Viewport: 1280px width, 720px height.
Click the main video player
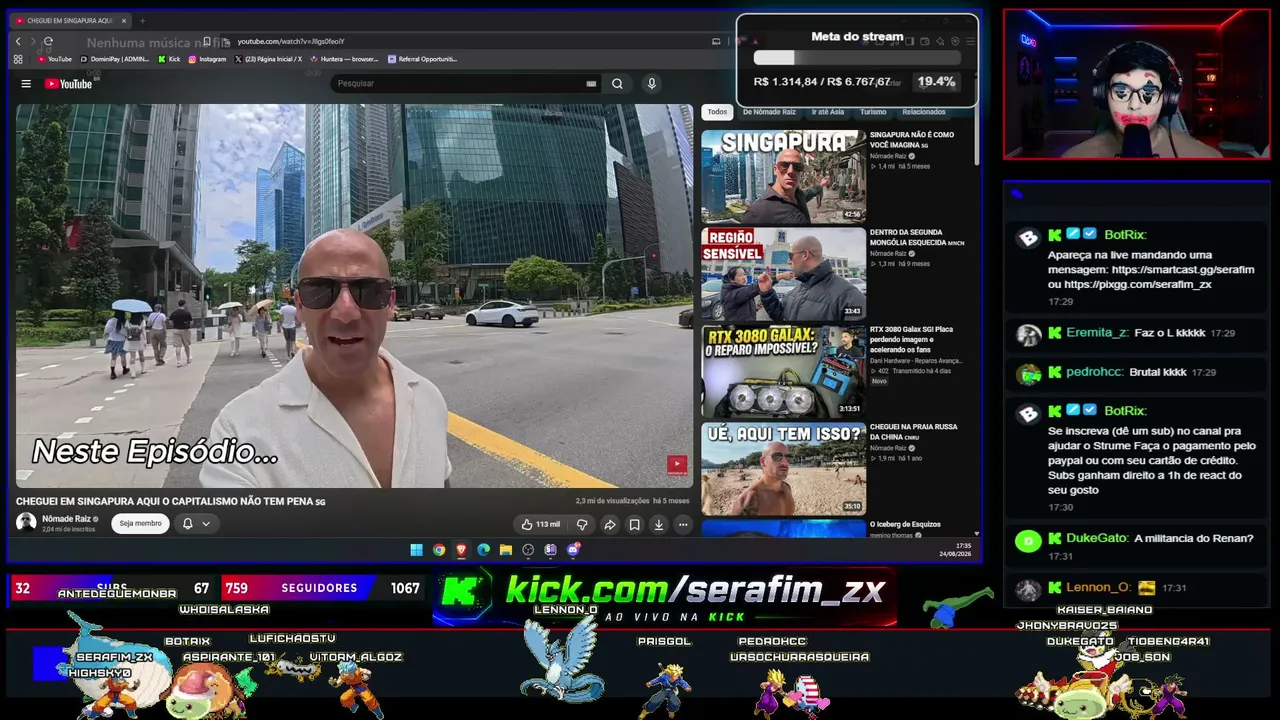point(354,296)
